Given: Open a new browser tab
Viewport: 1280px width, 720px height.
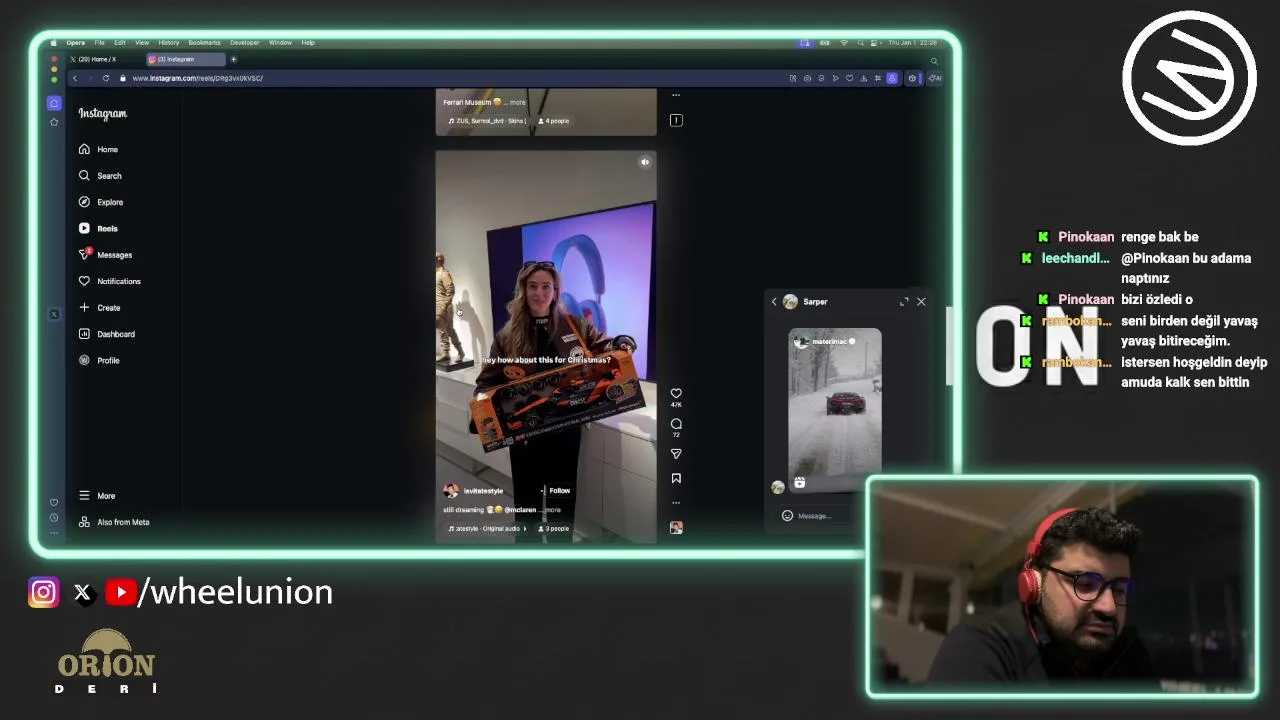Looking at the screenshot, I should click(234, 59).
